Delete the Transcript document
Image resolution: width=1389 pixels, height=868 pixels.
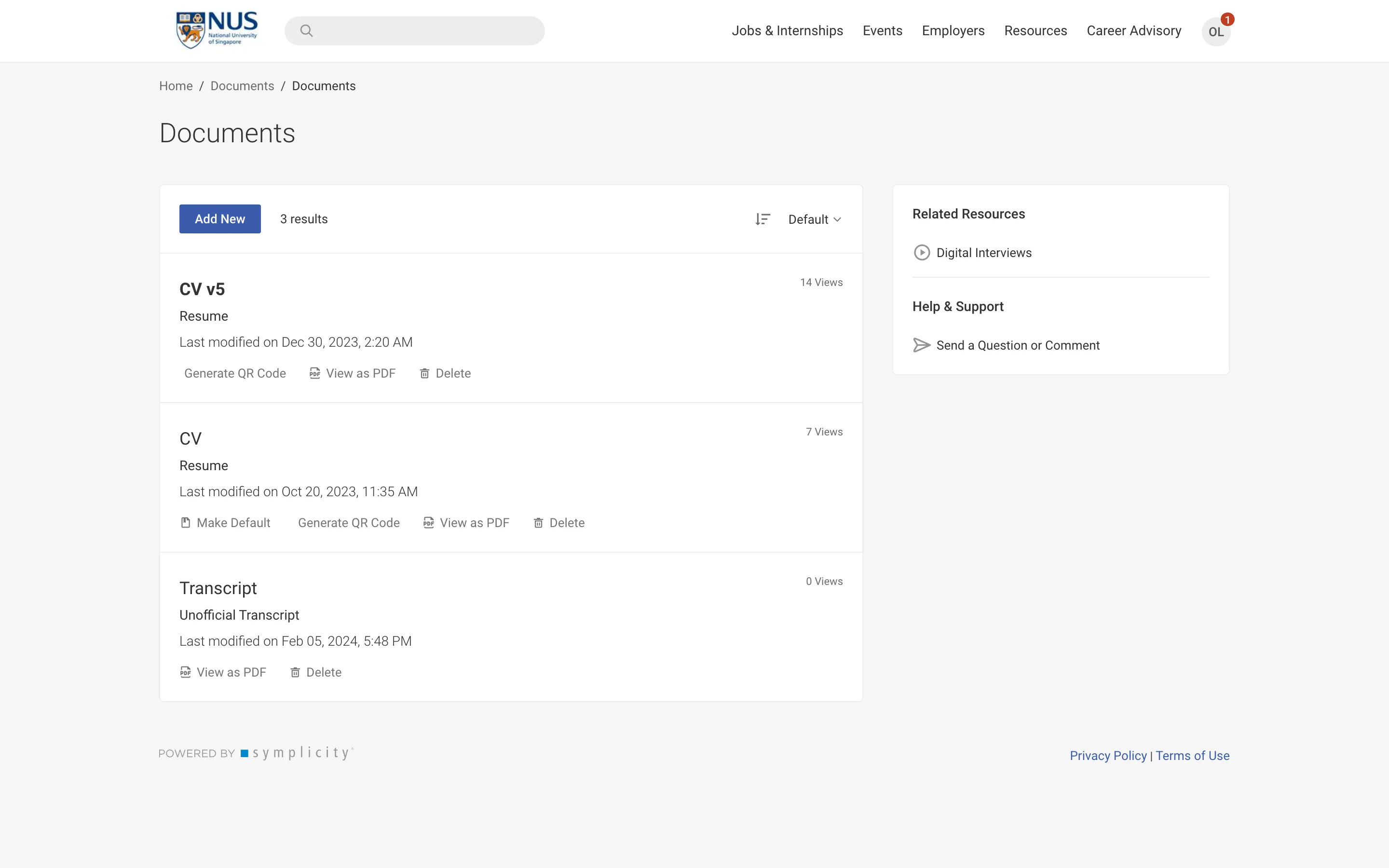click(316, 672)
